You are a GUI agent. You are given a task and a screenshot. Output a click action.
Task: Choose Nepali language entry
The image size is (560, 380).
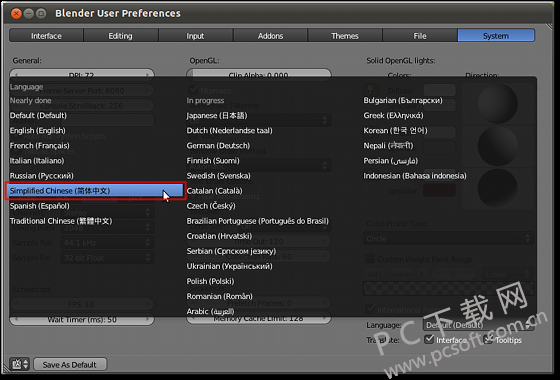(x=388, y=145)
